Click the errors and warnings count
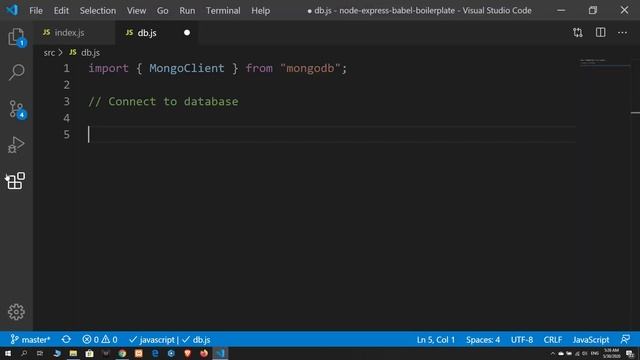Image resolution: width=640 pixels, height=360 pixels. (x=100, y=339)
